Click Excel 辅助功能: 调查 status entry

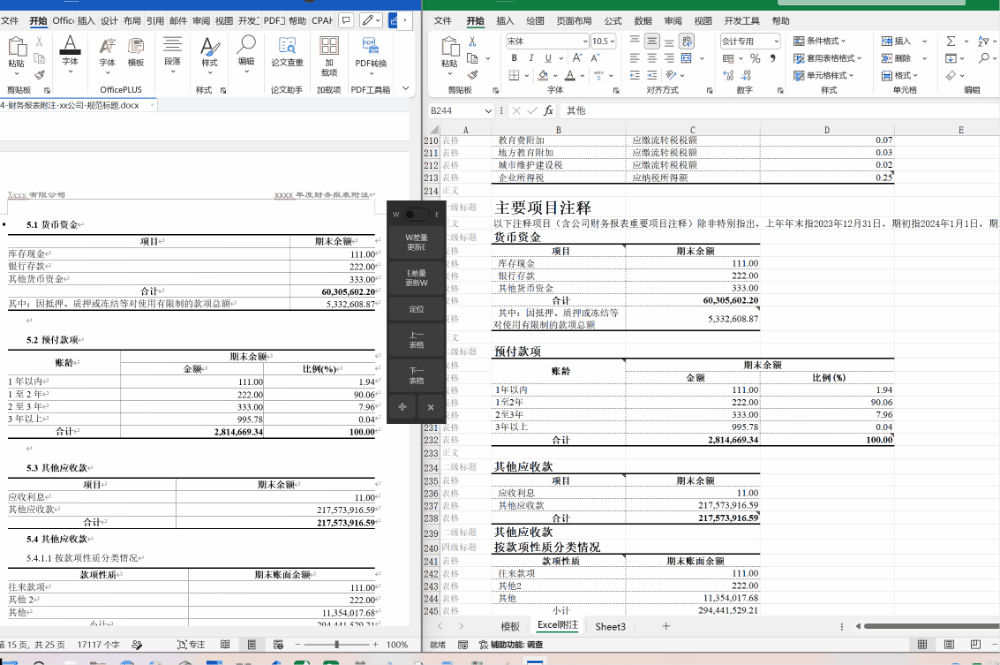pyautogui.click(x=510, y=645)
